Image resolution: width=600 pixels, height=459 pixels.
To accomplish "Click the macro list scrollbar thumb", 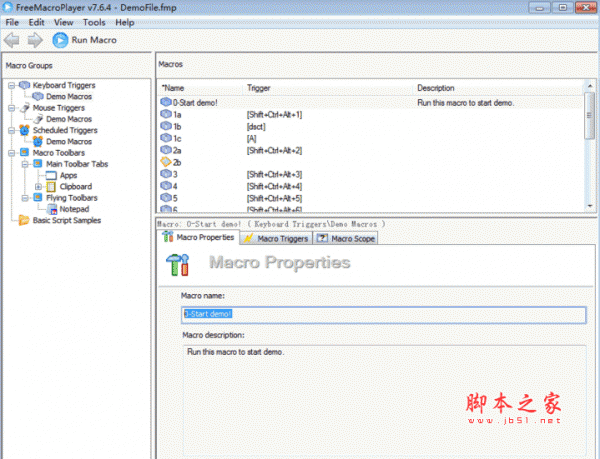I will [590, 115].
